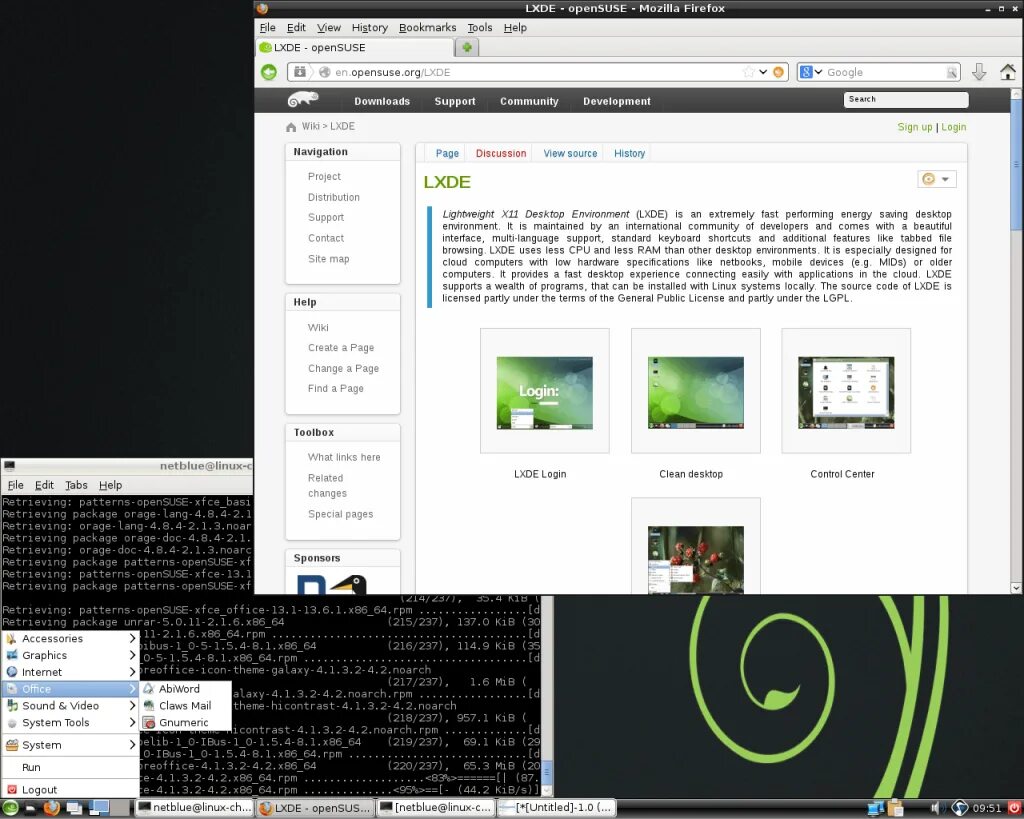Click the Wiki breadcrumb link
Image resolution: width=1024 pixels, height=819 pixels.
point(310,127)
